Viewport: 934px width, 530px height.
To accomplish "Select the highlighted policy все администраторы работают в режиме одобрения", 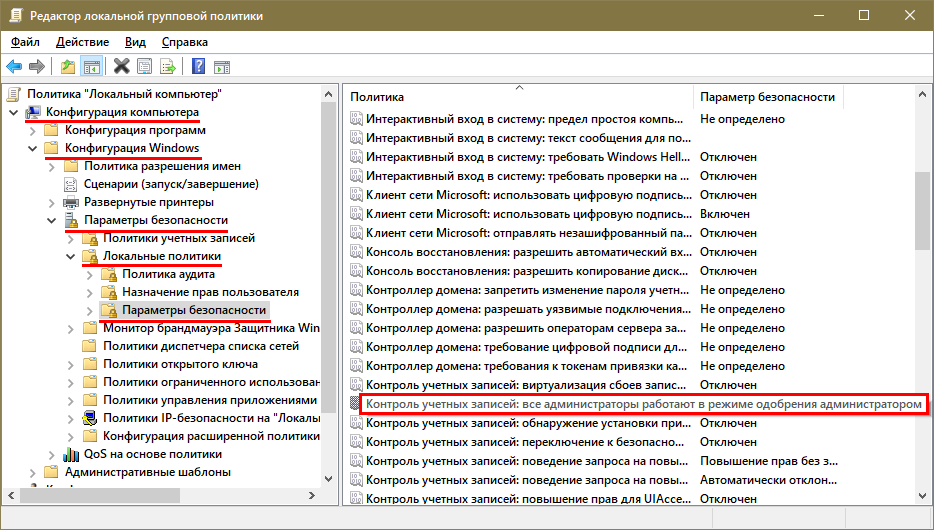I will click(x=642, y=404).
